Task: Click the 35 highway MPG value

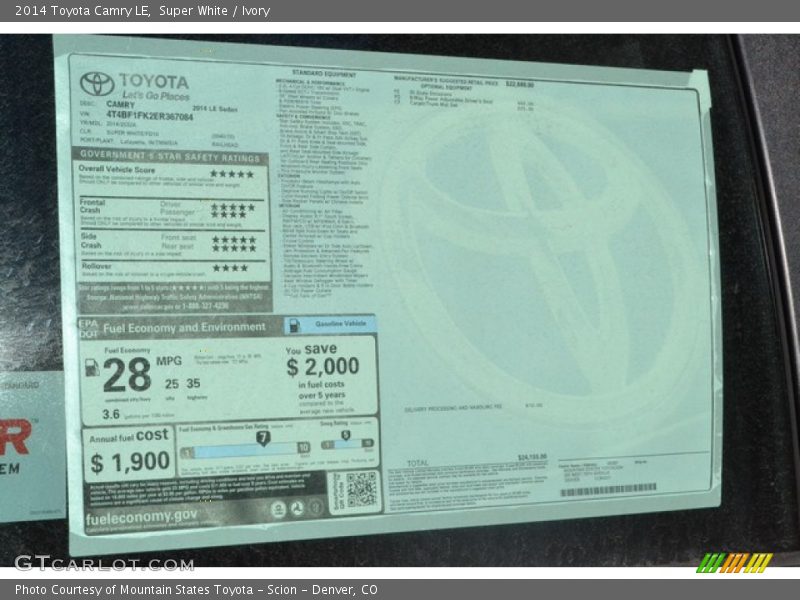Action: pyautogui.click(x=193, y=383)
